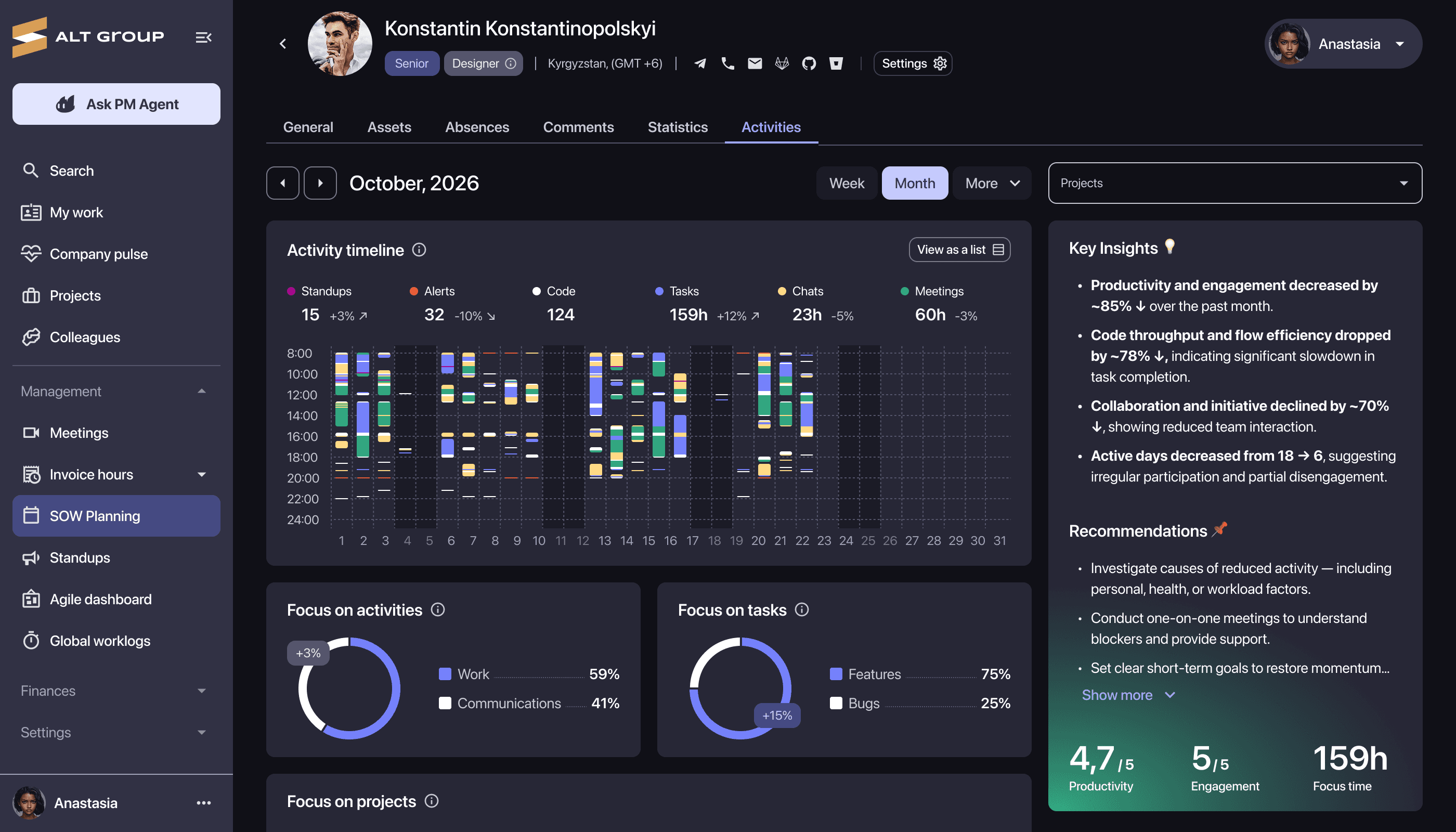The height and width of the screenshot is (832, 1456).
Task: Click the email envelope icon
Action: click(755, 63)
